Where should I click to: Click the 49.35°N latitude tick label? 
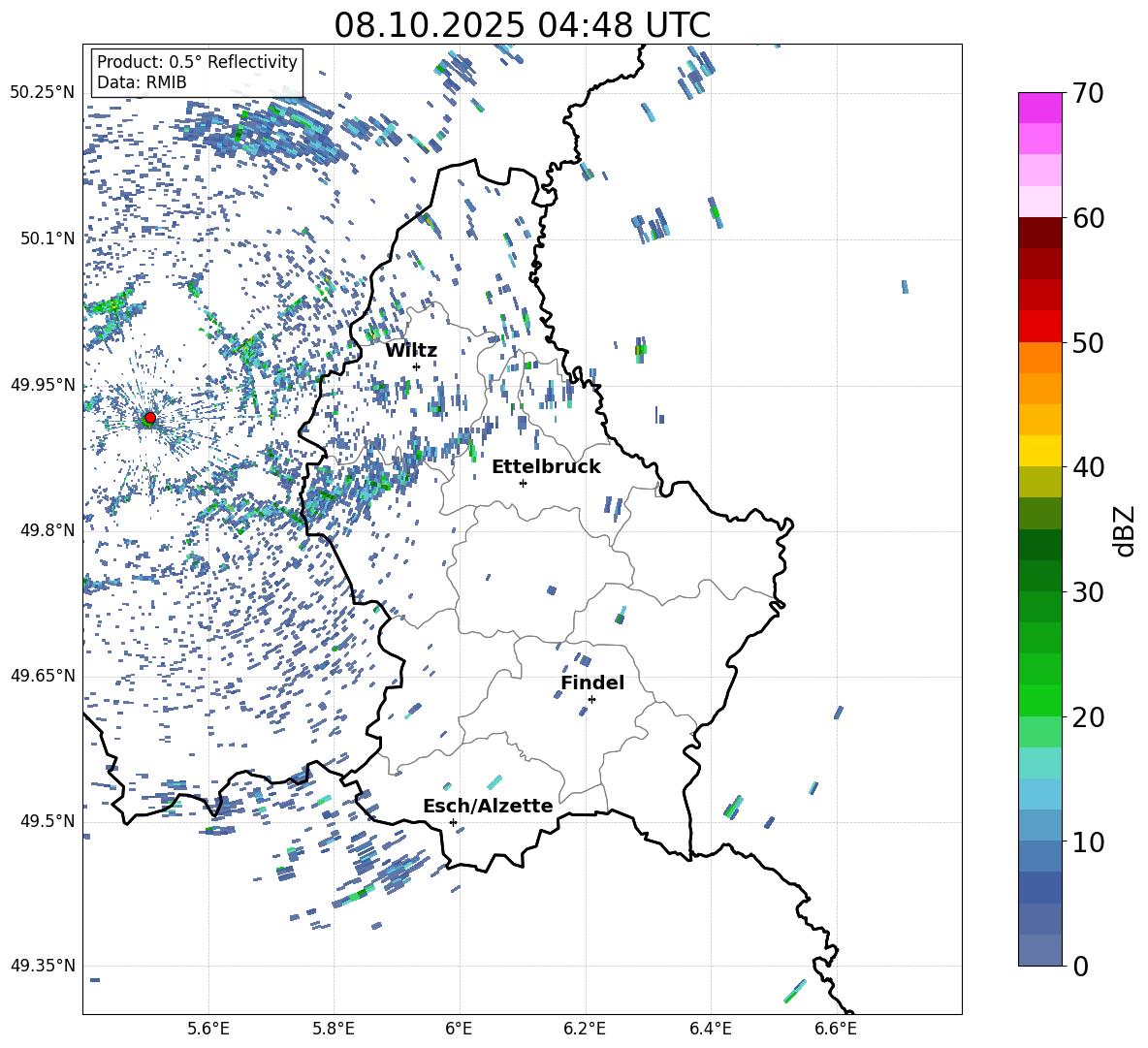tap(43, 967)
